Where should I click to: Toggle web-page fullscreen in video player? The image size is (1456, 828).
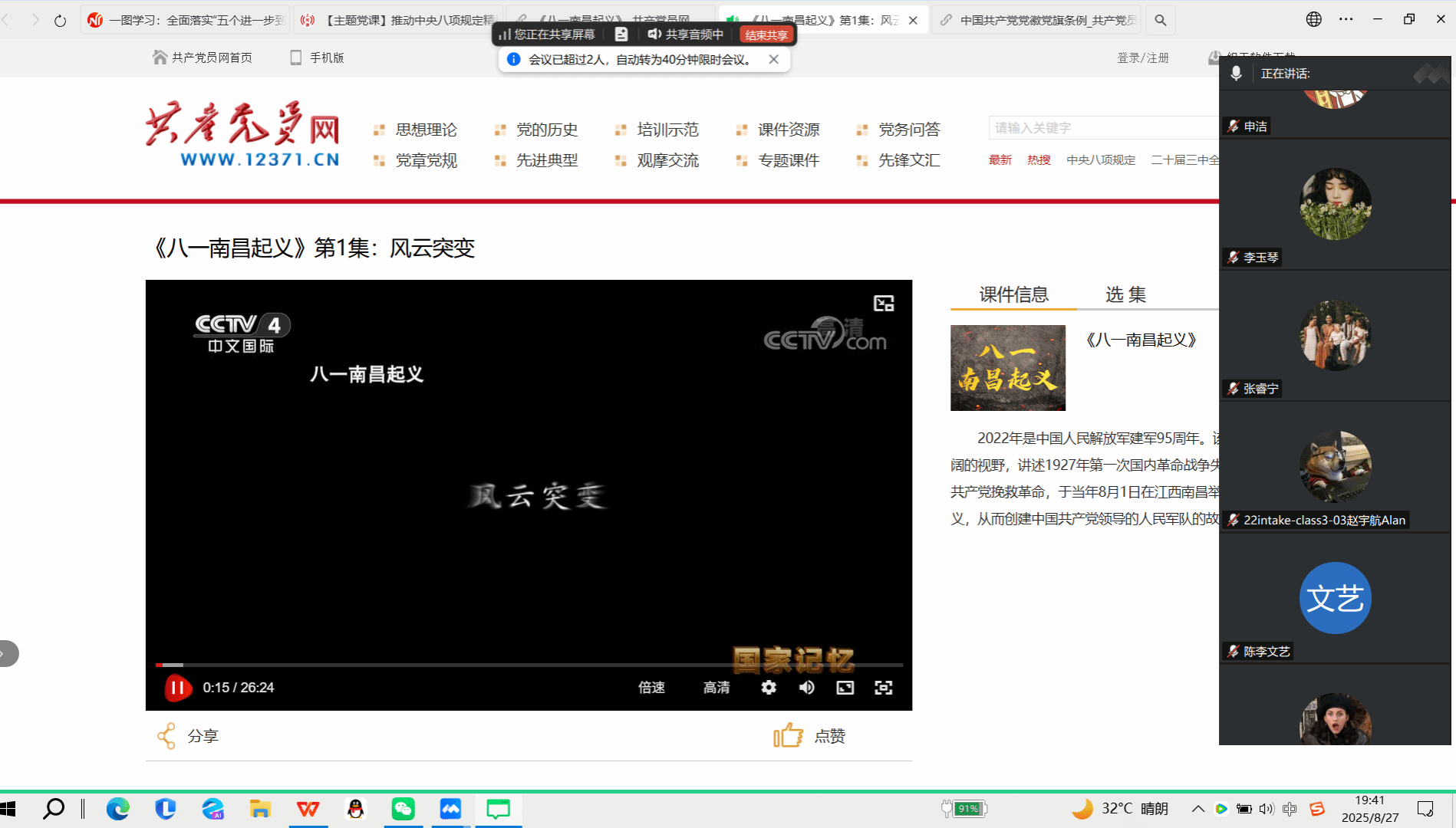pos(845,688)
